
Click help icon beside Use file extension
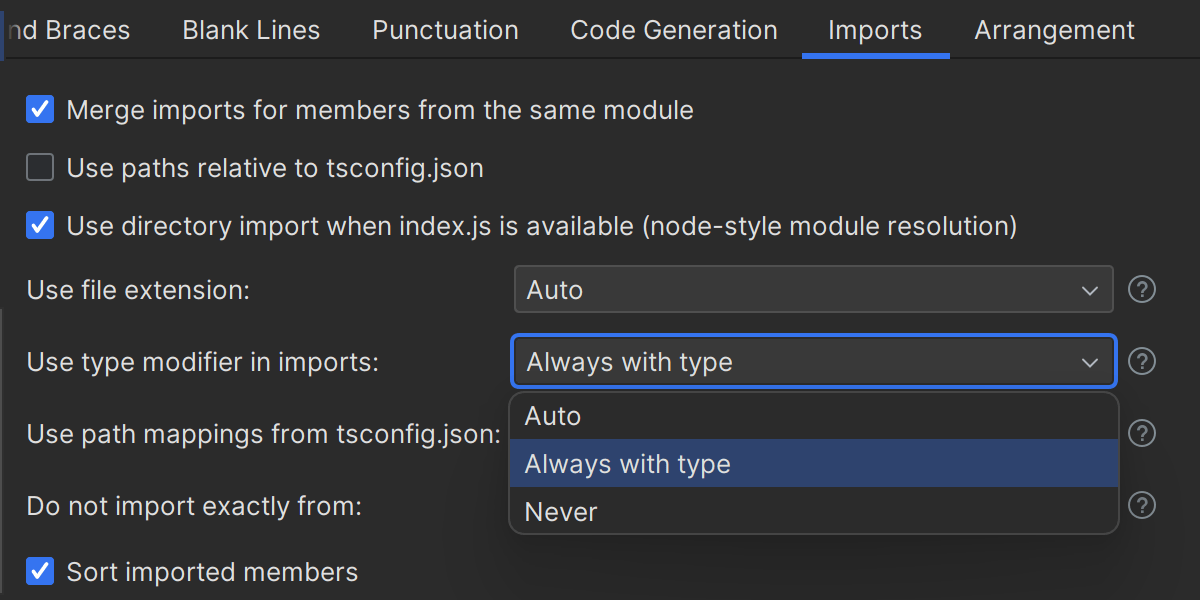(x=1142, y=290)
